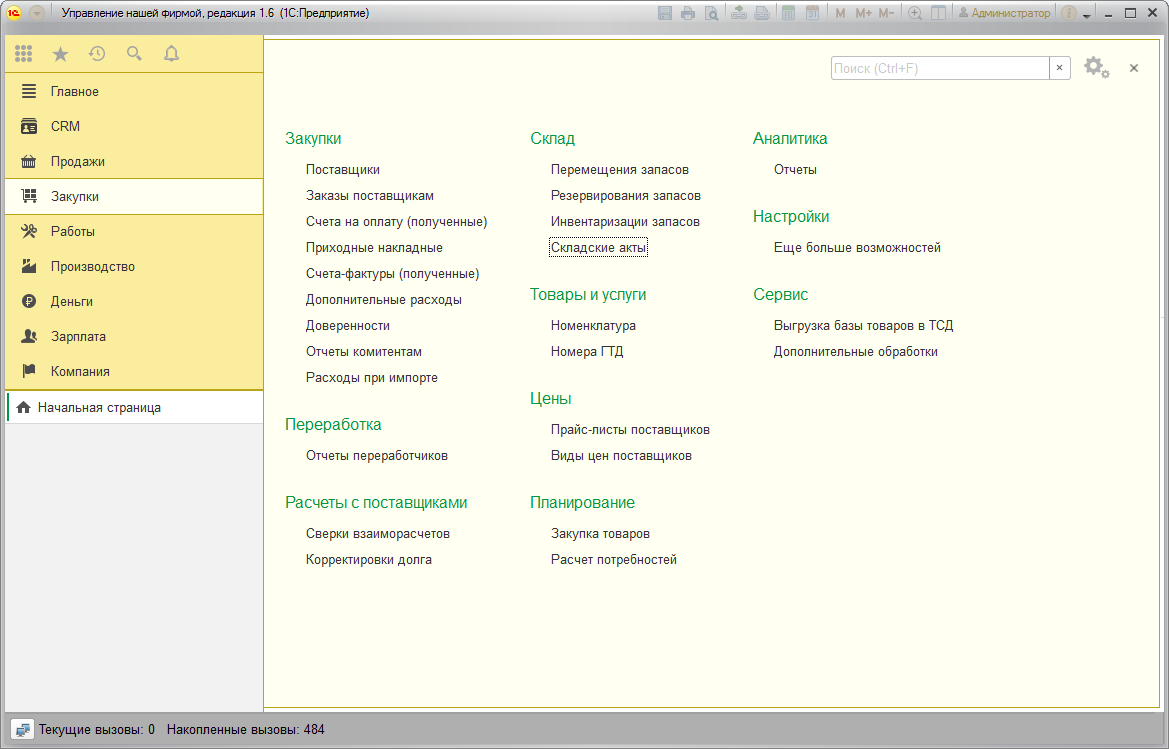Open Еще больше возможностей settings
Screen dimensions: 1169x749
[x=857, y=247]
